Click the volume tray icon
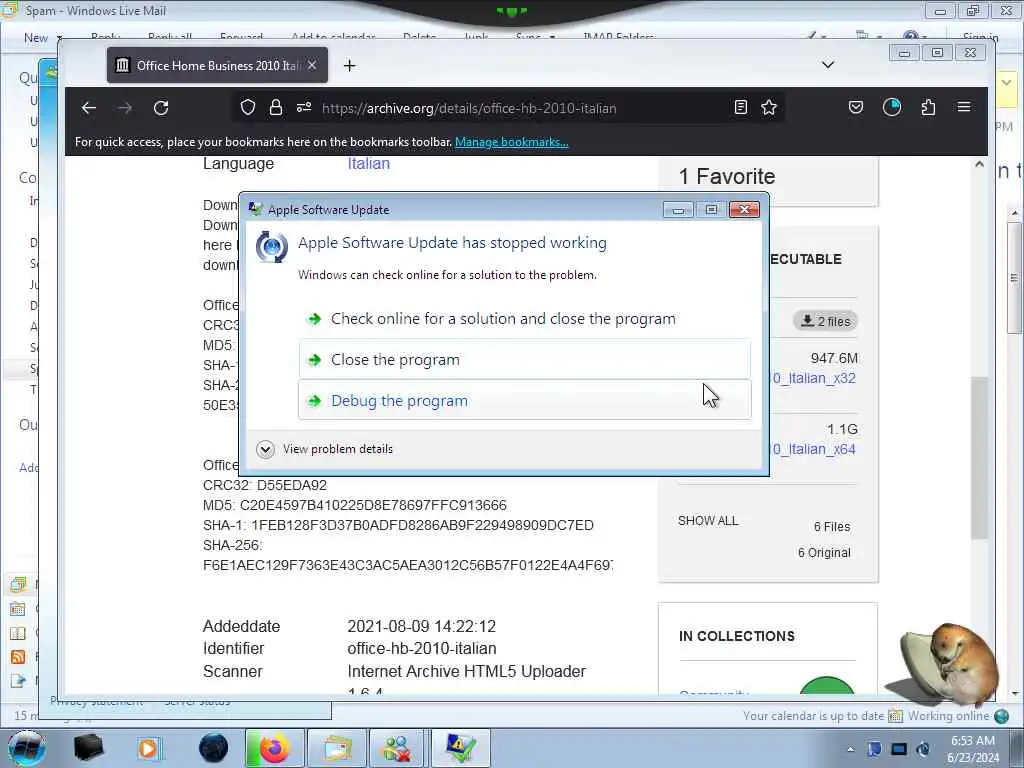 point(923,749)
